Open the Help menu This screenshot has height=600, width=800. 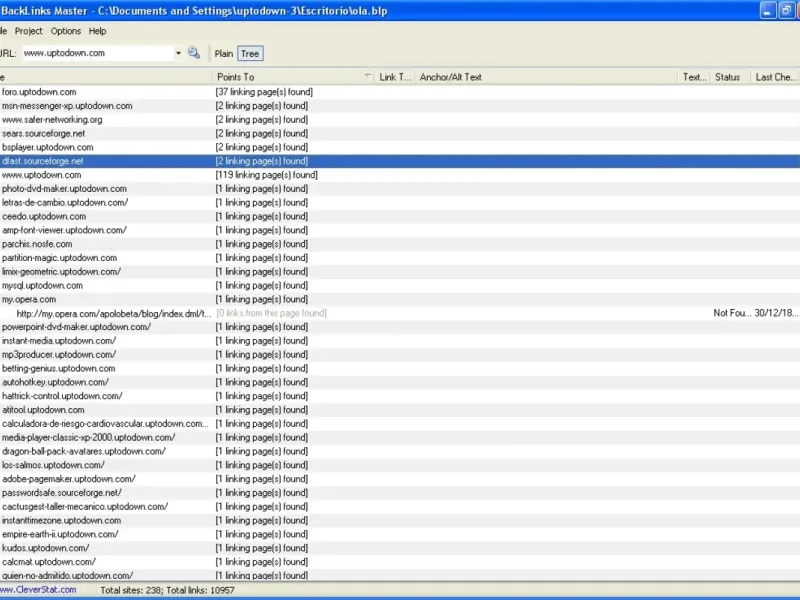point(97,31)
